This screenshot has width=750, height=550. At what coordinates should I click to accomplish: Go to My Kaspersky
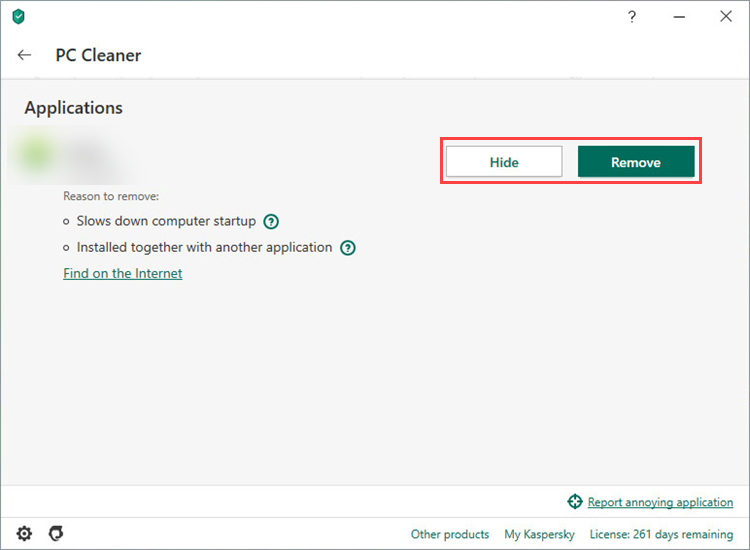click(540, 534)
